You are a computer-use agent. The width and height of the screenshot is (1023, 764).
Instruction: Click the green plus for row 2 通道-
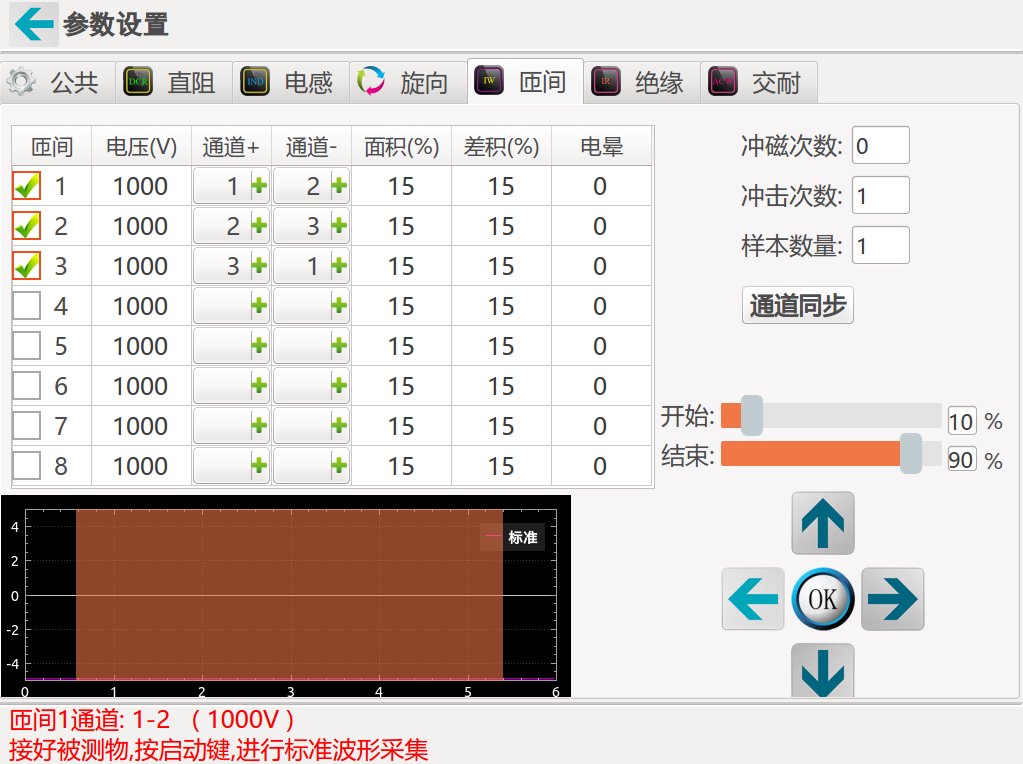[339, 226]
